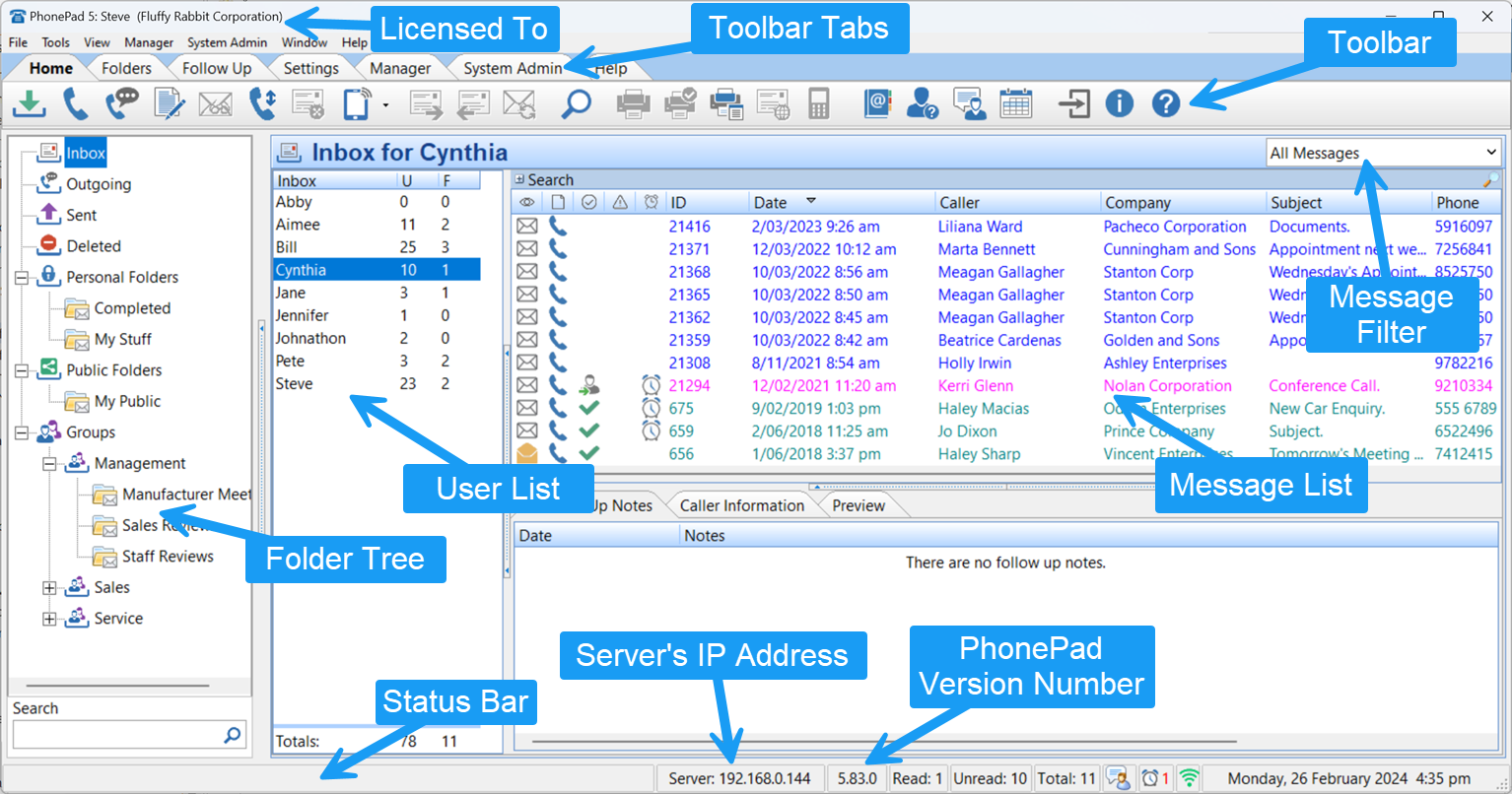Viewport: 1512px width, 794px height.
Task: Click the blue question mark help icon
Action: coord(1166,102)
